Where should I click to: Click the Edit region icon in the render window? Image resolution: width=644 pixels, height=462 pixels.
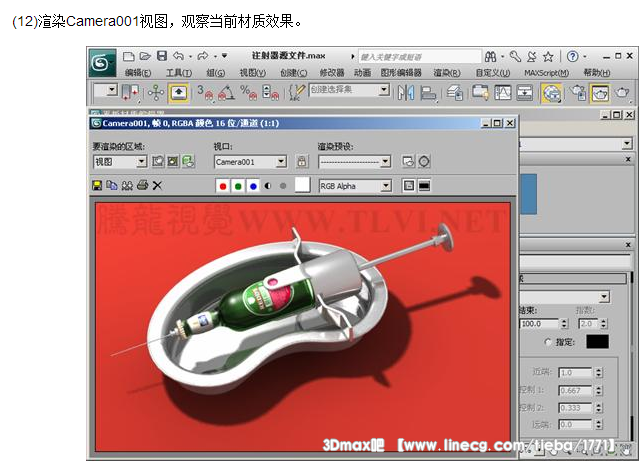pos(158,161)
